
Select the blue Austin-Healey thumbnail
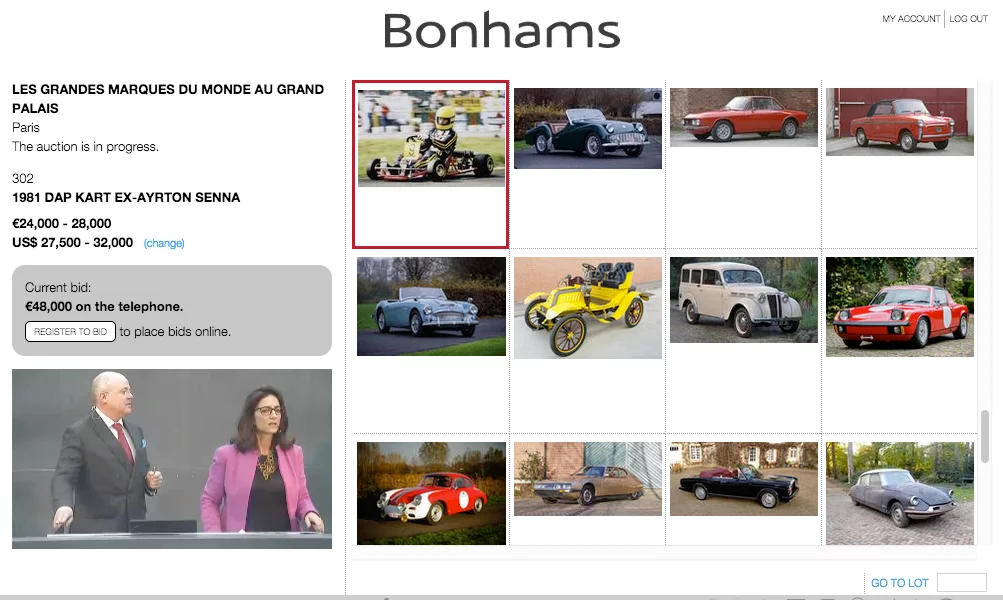(430, 306)
